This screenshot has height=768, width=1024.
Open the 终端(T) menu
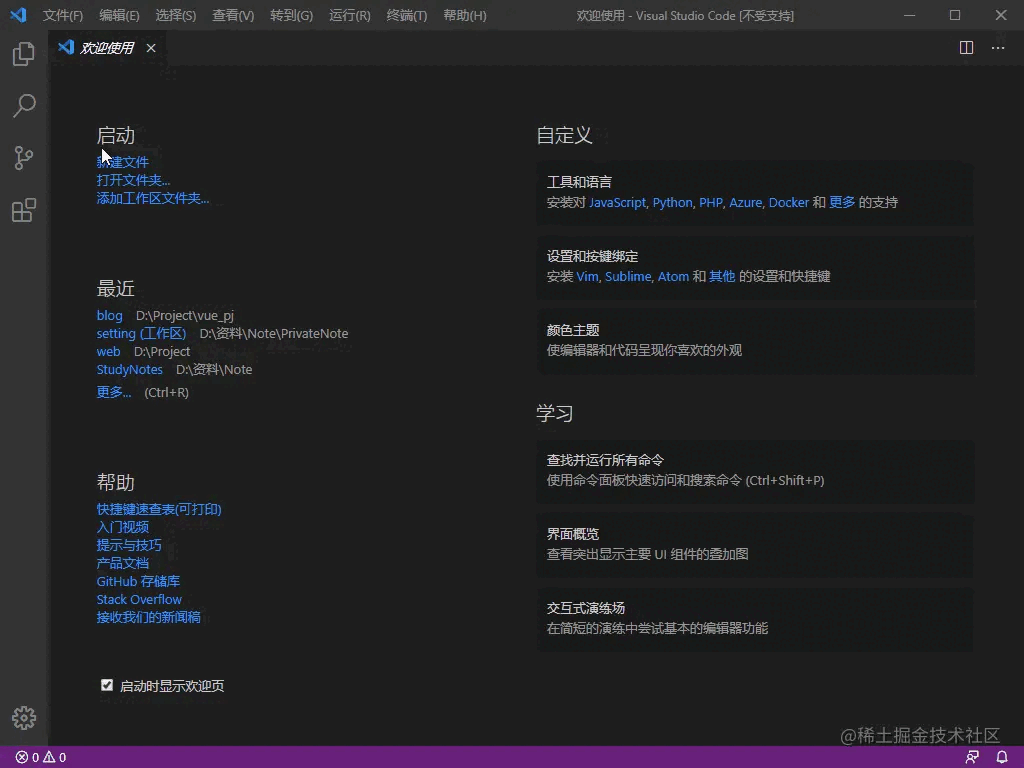pos(406,15)
